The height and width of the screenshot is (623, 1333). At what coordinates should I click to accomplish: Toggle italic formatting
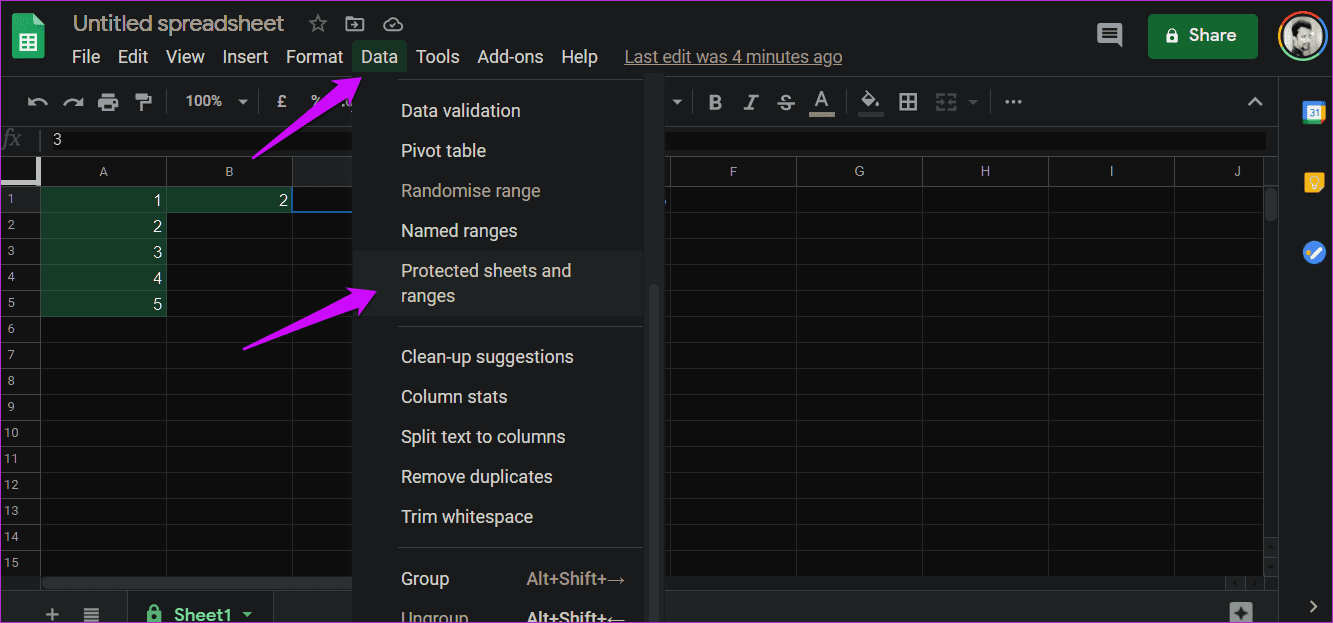751,101
